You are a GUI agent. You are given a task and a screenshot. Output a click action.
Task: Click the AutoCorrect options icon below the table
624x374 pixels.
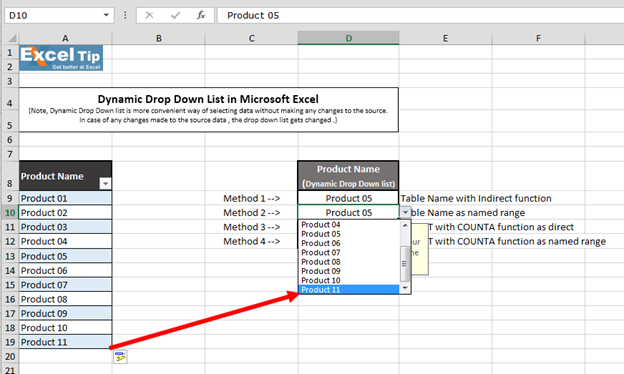point(120,356)
